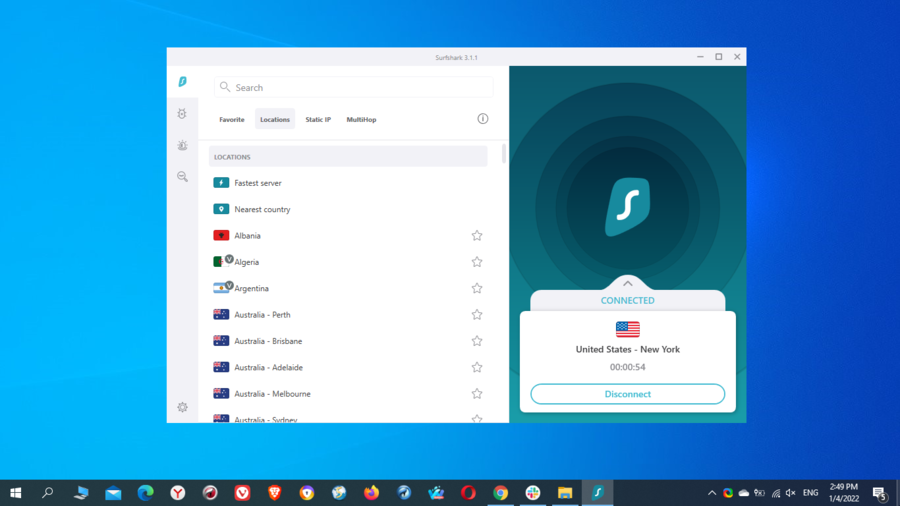Choose the Nearest country option
Viewport: 900px width, 506px height.
click(262, 210)
